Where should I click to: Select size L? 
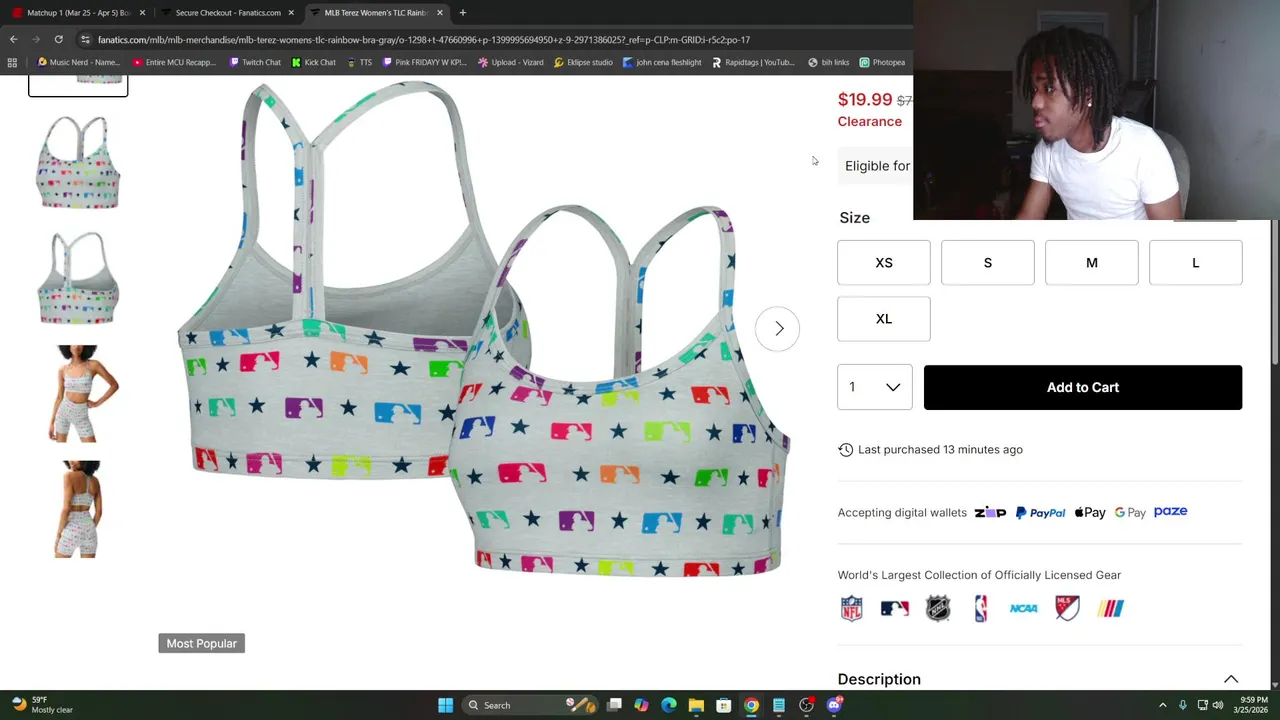[1196, 263]
